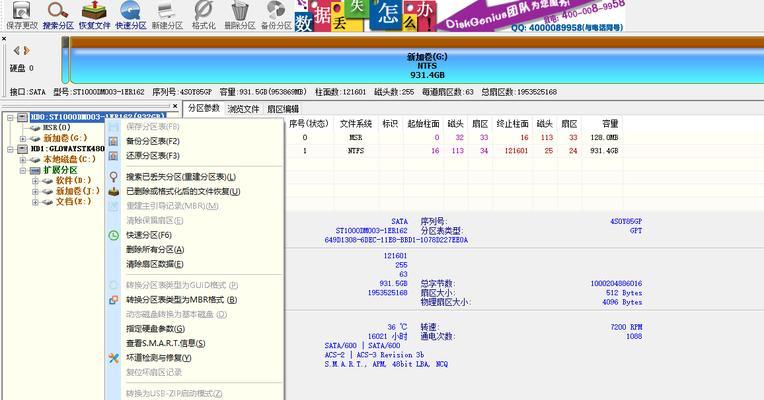Go to next disk with orange right arrow
This screenshot has width=764, height=400.
pos(26,50)
